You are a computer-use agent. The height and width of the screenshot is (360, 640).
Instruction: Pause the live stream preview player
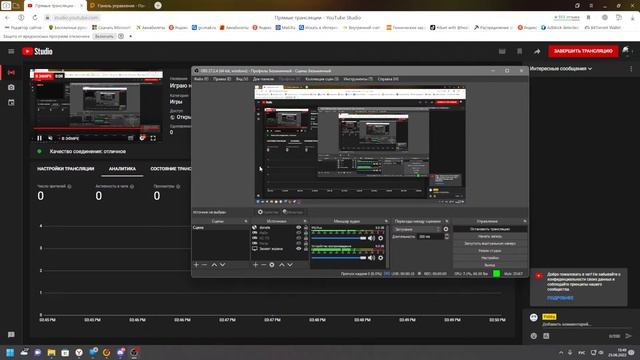click(x=40, y=138)
